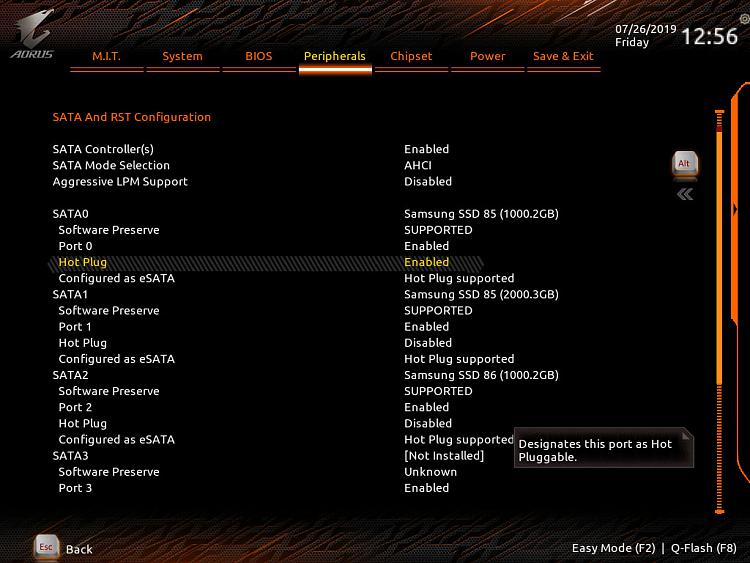Toggle SATA1 Hot Plug Disabled value

click(426, 343)
